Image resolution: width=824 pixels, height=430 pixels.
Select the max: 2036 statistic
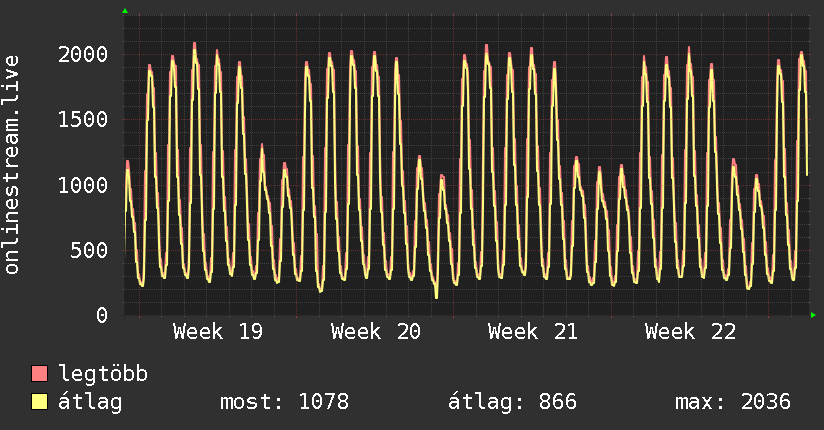pos(733,402)
